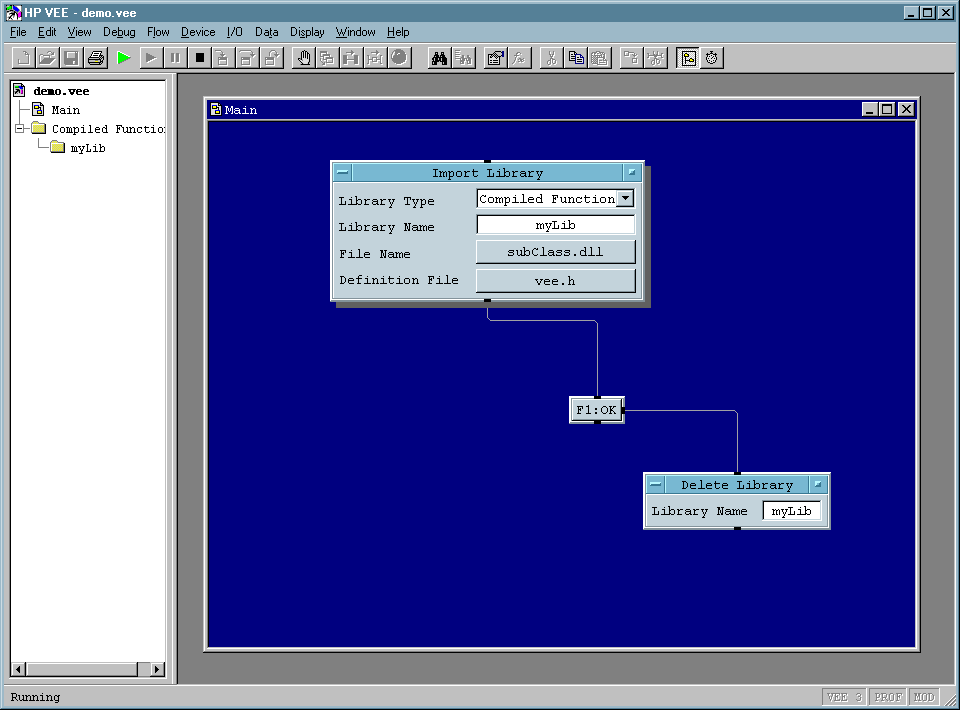
Task: Open the Delete Library object menu button
Action: tap(655, 485)
